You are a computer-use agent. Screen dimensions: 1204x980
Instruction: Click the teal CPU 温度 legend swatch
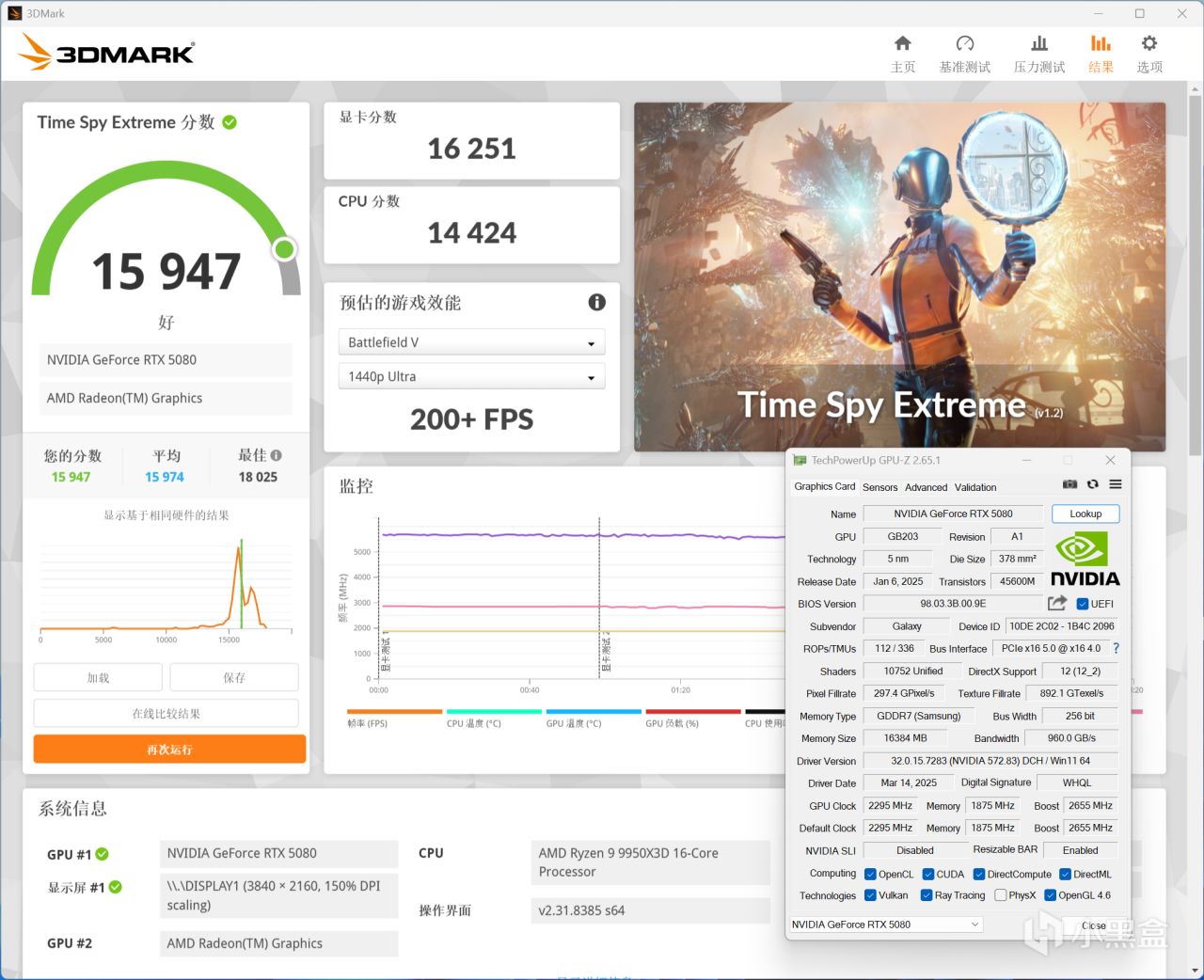tap(494, 712)
